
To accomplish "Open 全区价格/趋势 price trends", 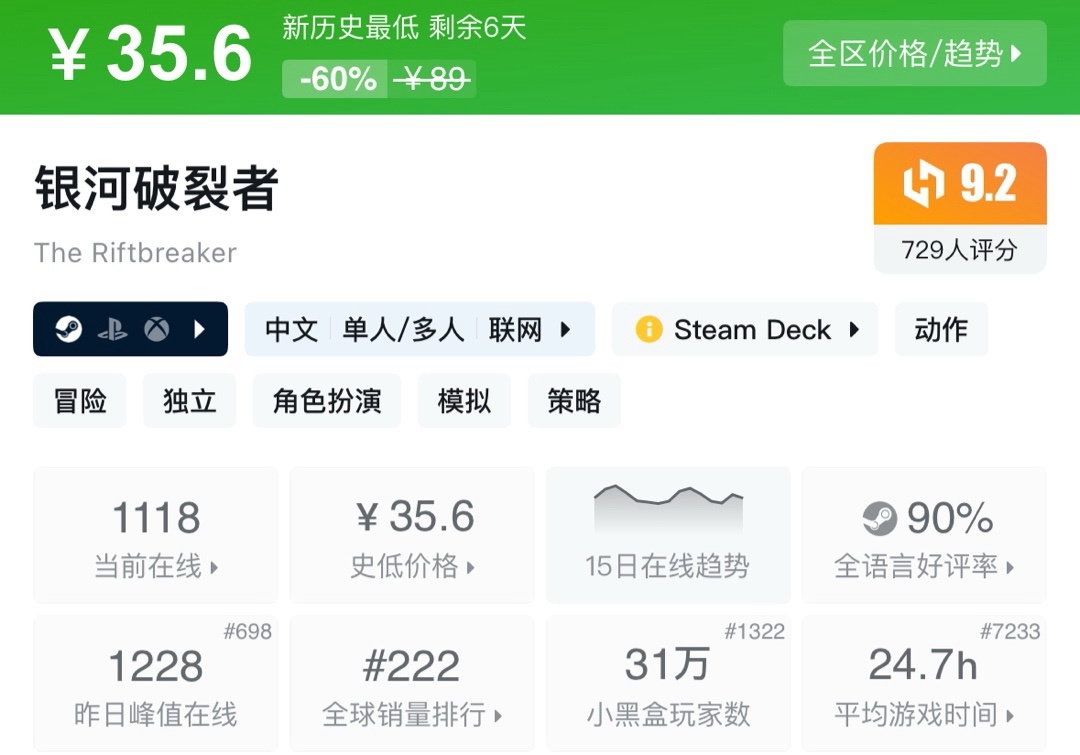I will (x=914, y=53).
